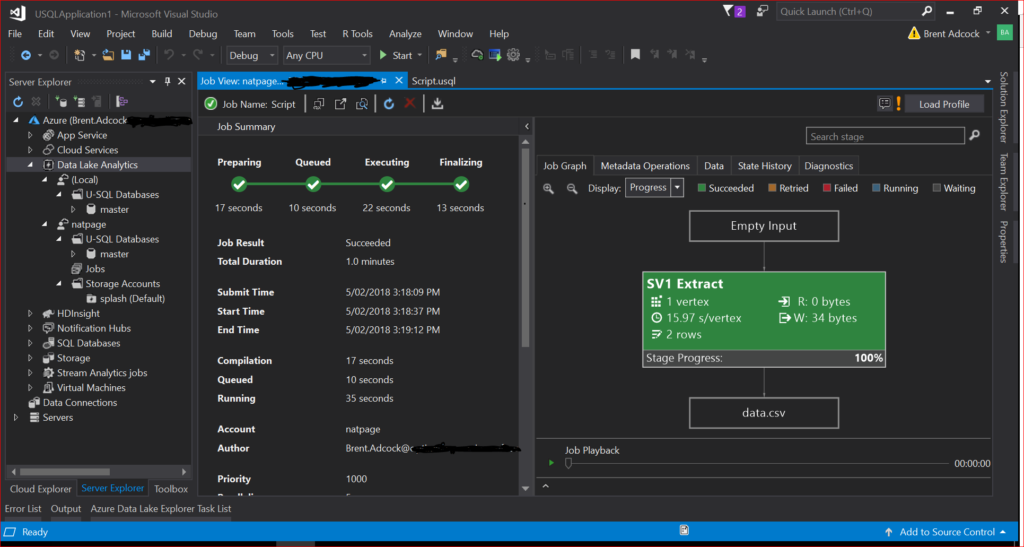This screenshot has height=547, width=1024.
Task: Open the Output panel tab
Action: [66, 508]
